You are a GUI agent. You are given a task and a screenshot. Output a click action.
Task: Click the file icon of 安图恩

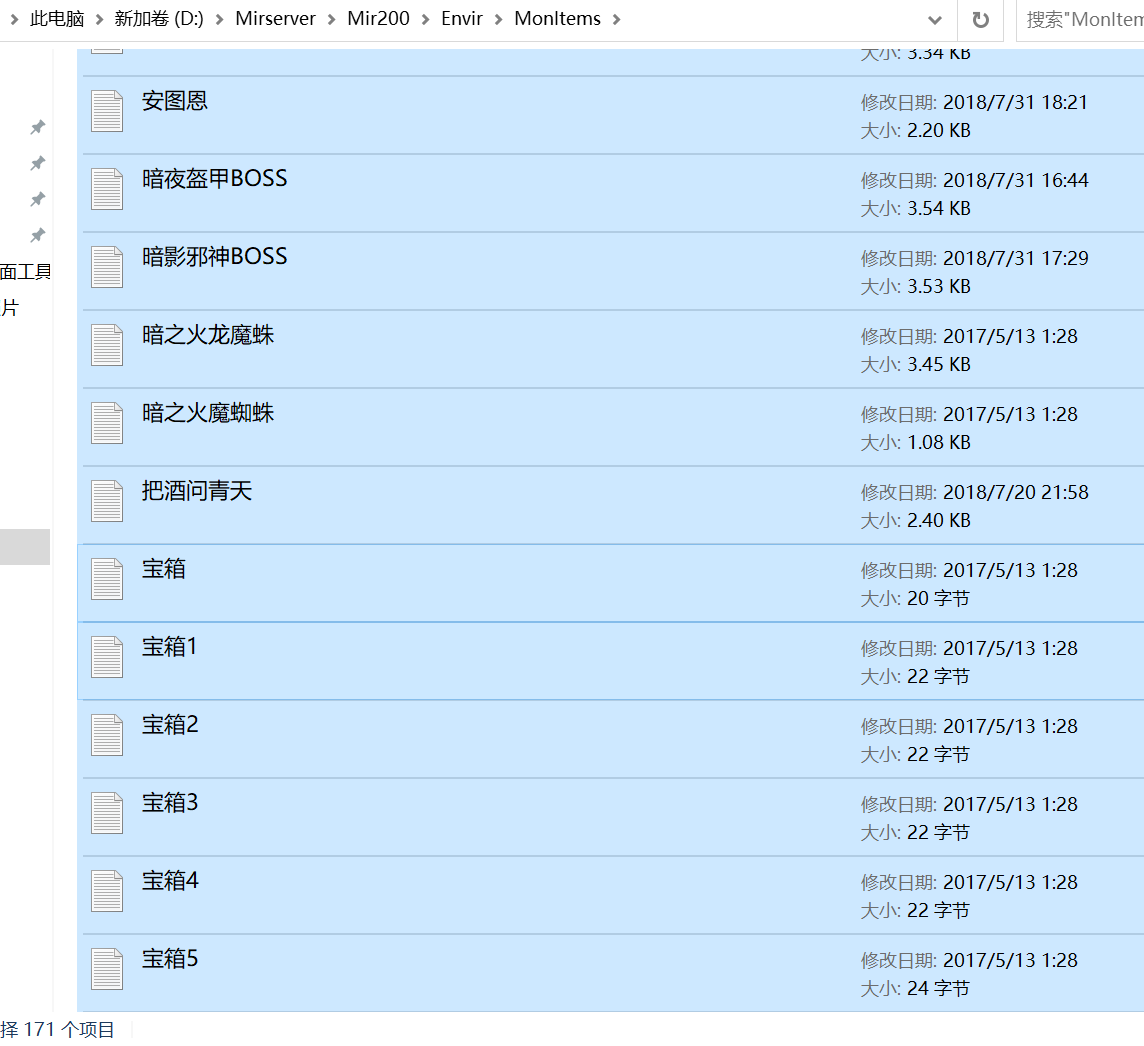coord(107,111)
